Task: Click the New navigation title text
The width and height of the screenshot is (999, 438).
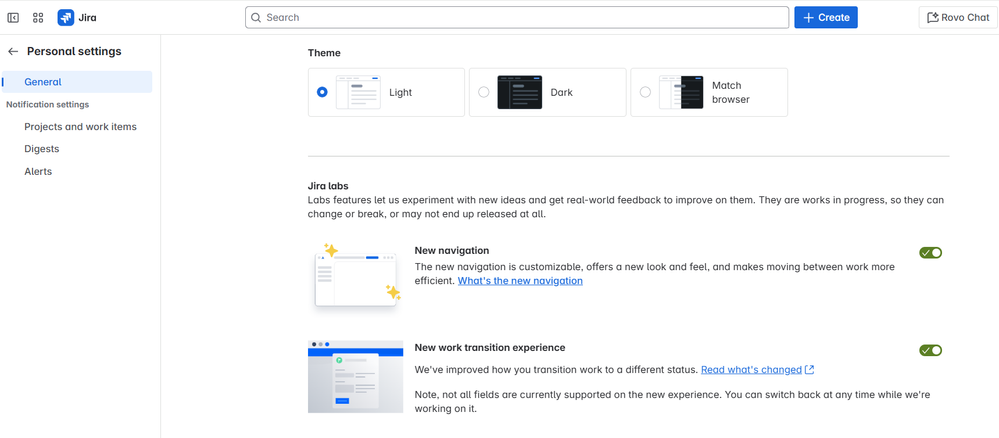Action: pos(452,251)
